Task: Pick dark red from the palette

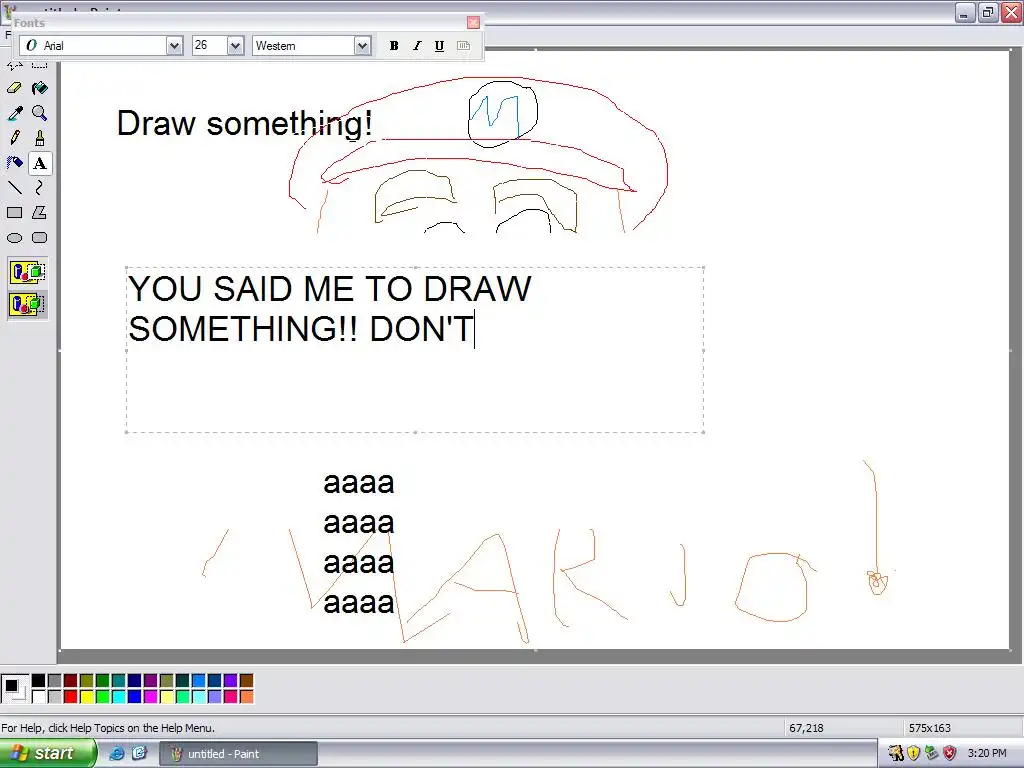Action: tap(71, 680)
